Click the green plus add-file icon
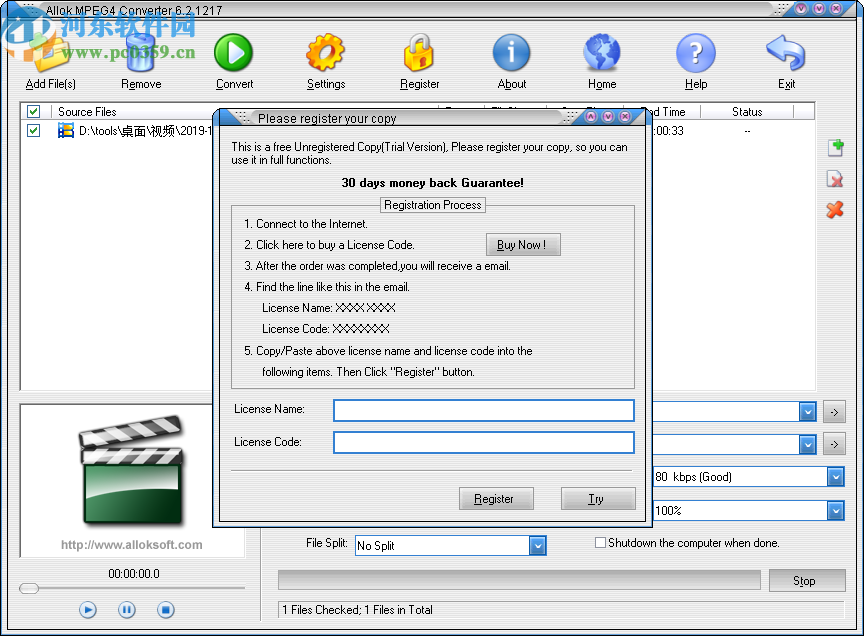The image size is (864, 636). tap(835, 147)
